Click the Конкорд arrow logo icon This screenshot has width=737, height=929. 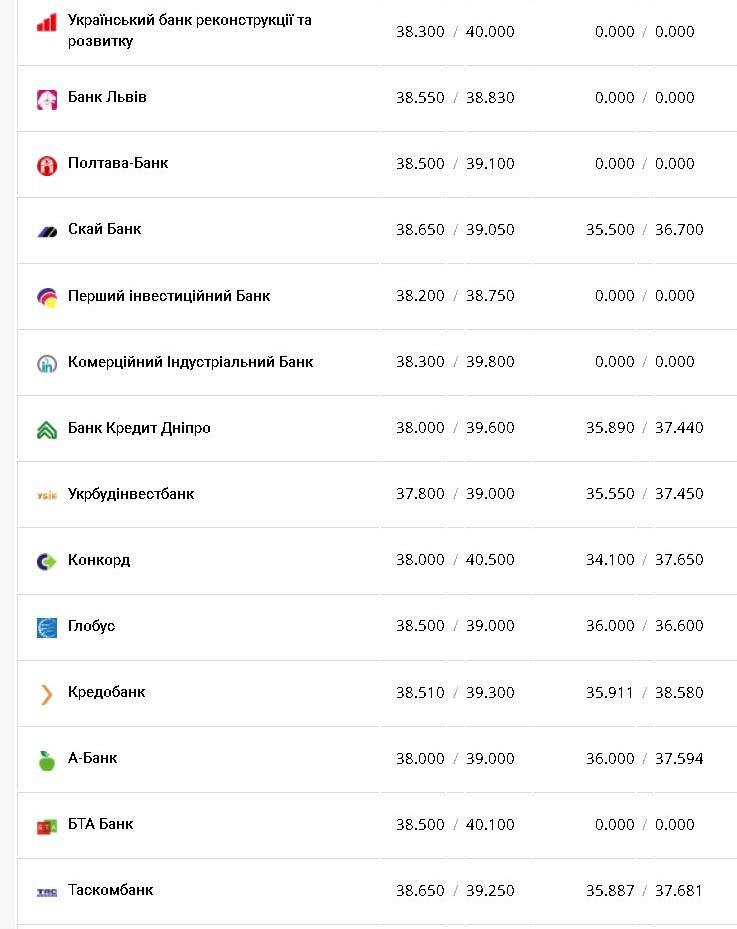click(47, 561)
